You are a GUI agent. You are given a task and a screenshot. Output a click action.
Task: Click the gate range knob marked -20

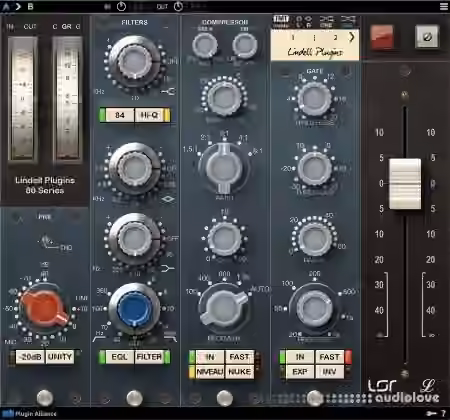tap(314, 168)
